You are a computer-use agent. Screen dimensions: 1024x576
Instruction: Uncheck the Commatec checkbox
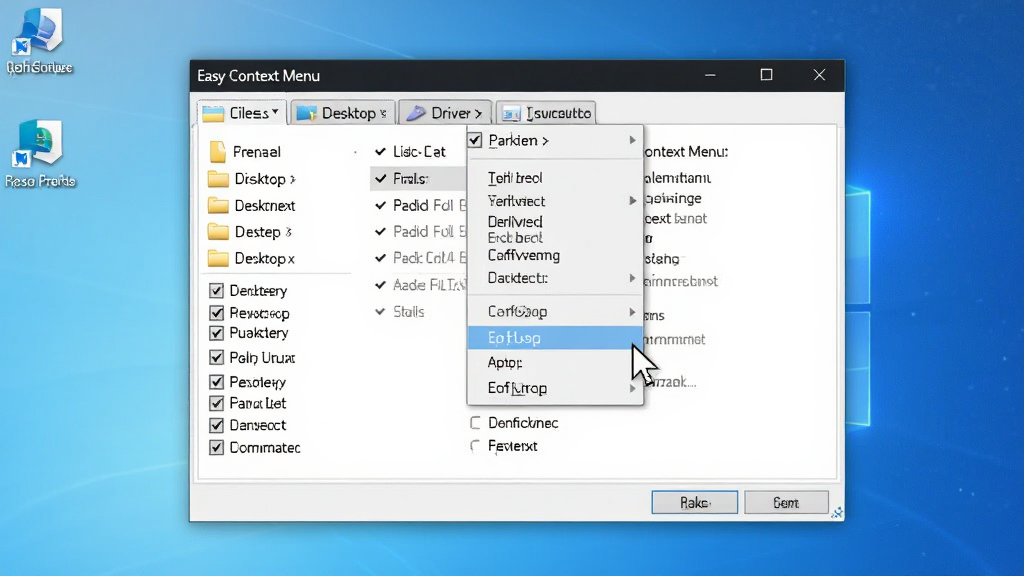tap(216, 447)
